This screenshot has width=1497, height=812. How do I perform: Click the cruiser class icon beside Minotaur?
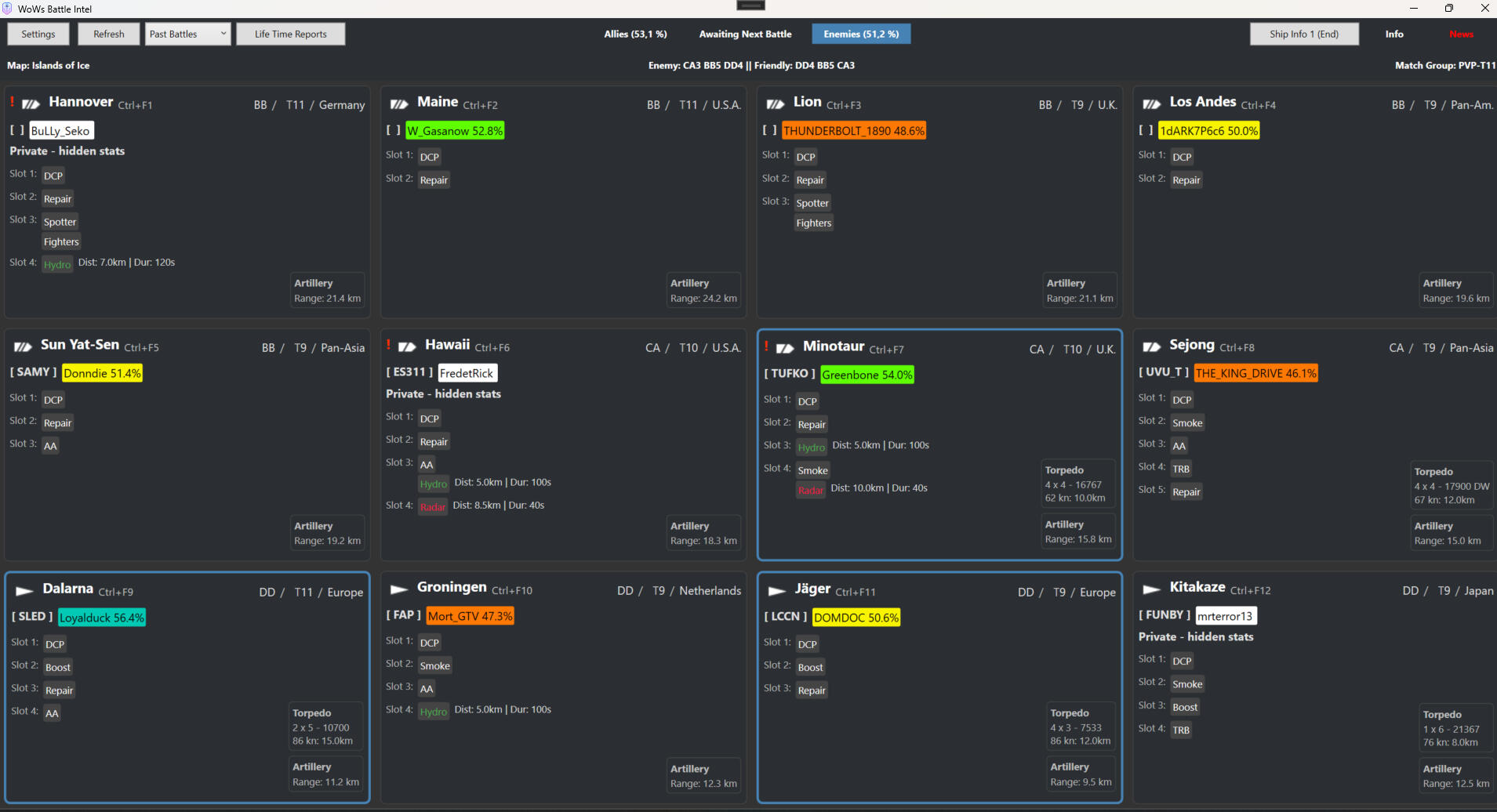pyautogui.click(x=785, y=348)
